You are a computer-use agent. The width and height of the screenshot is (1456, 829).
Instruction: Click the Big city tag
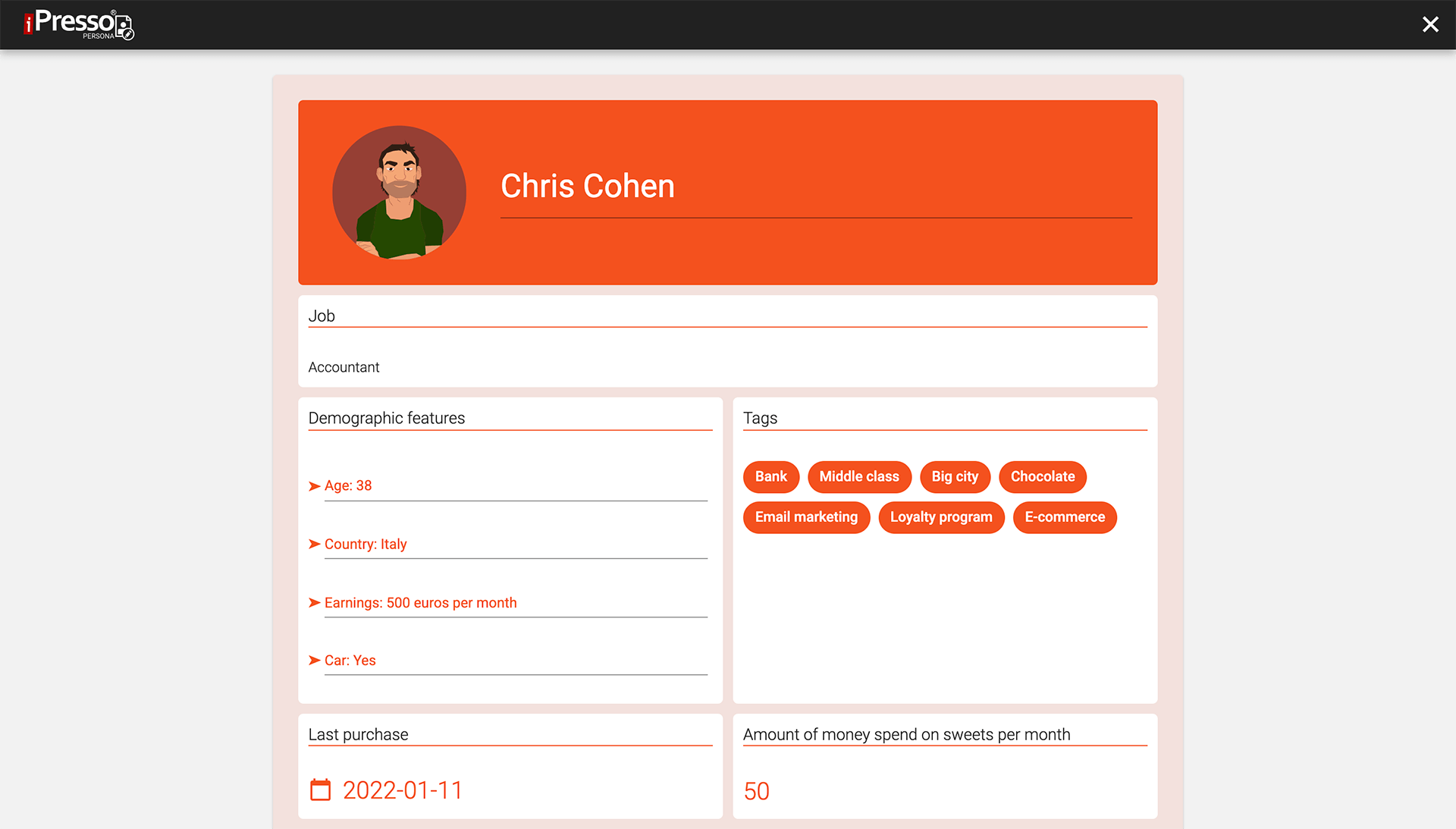click(x=954, y=477)
